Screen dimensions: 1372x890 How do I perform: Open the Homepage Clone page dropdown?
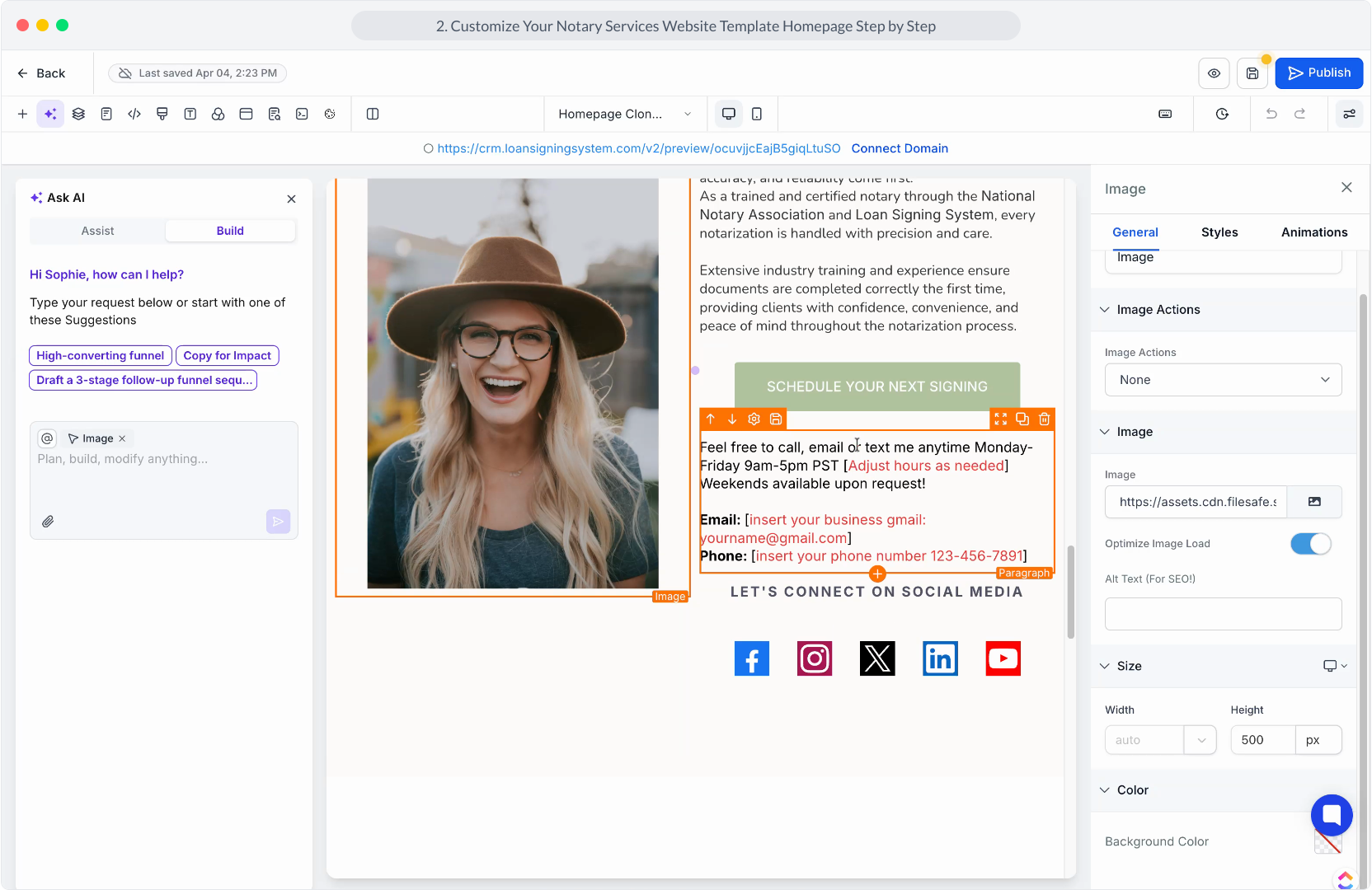tap(624, 114)
